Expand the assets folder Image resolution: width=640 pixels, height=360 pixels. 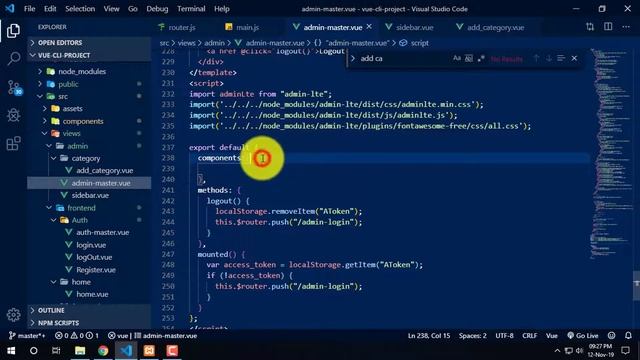point(72,109)
